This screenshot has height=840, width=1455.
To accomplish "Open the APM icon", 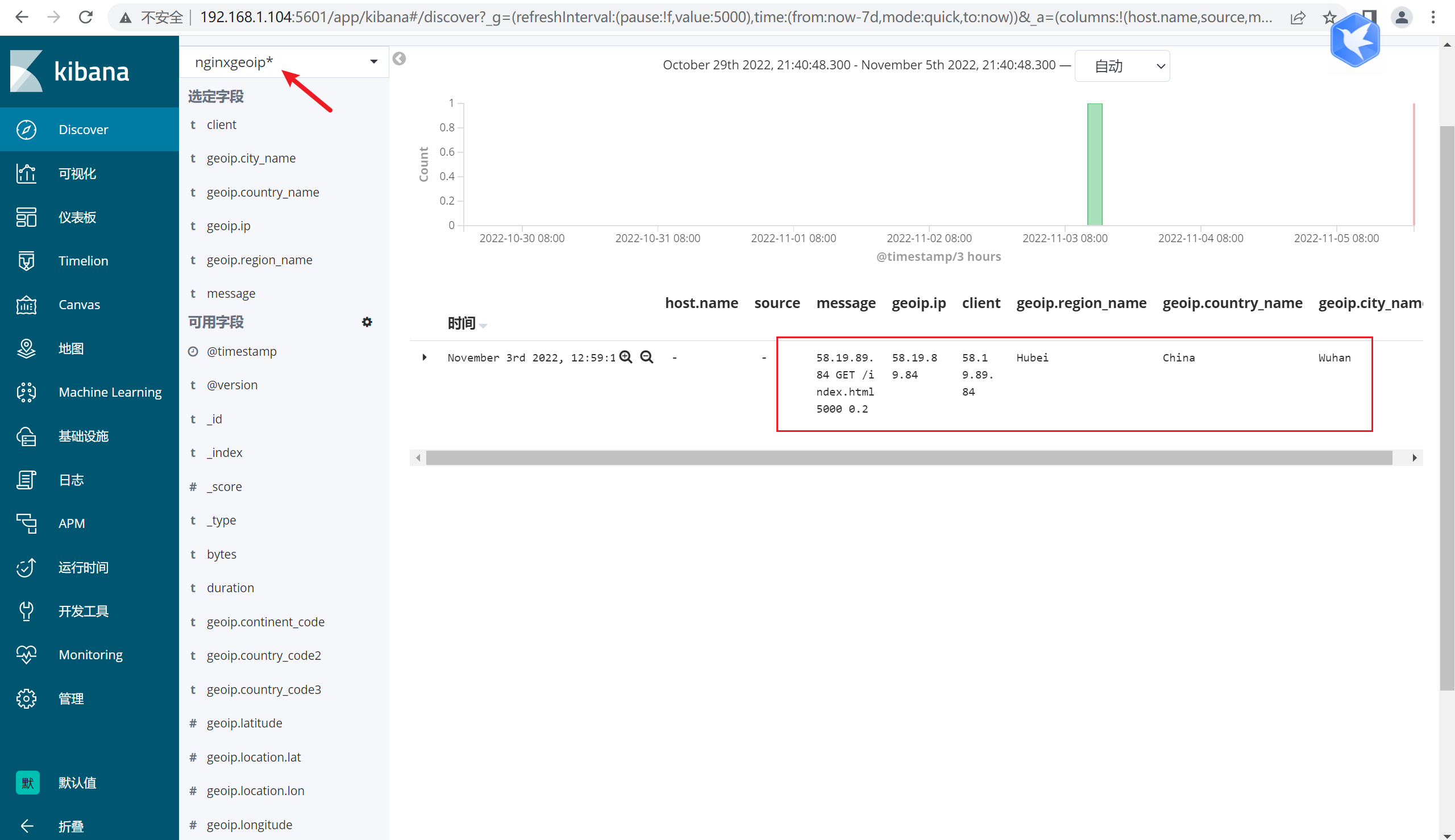I will 27,523.
